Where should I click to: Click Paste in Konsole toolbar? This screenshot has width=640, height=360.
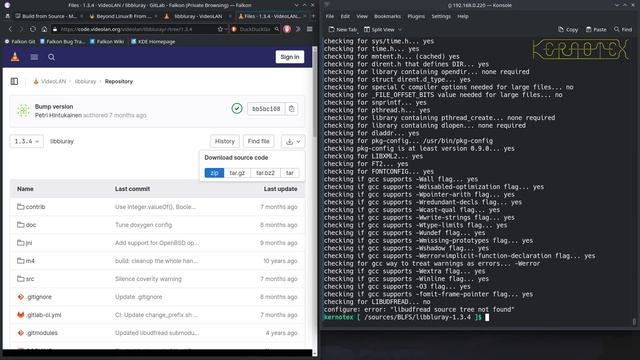[x=596, y=29]
